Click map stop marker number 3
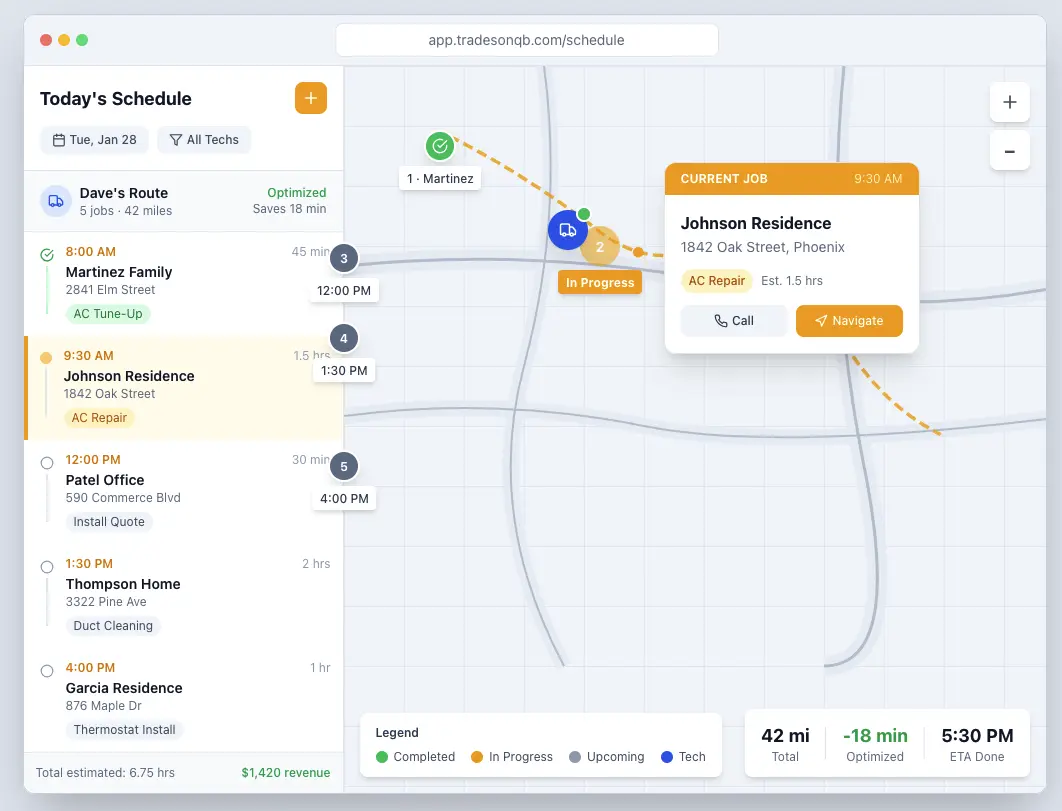This screenshot has height=811, width=1062. [344, 259]
